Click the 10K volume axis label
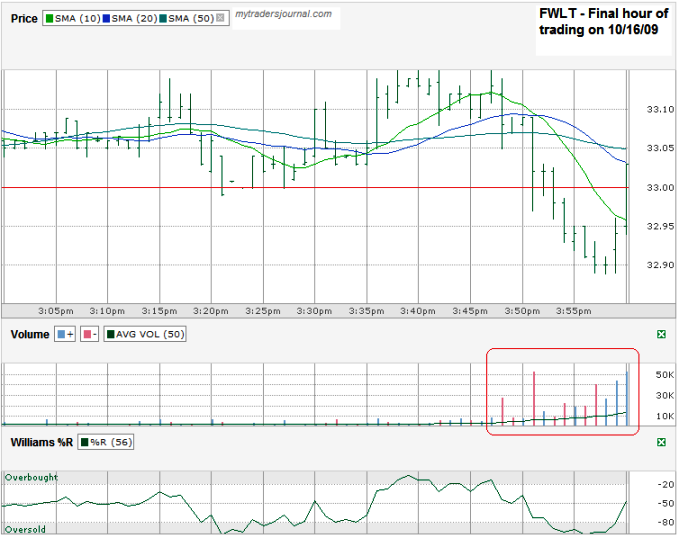This screenshot has height=538, width=679. (x=665, y=416)
